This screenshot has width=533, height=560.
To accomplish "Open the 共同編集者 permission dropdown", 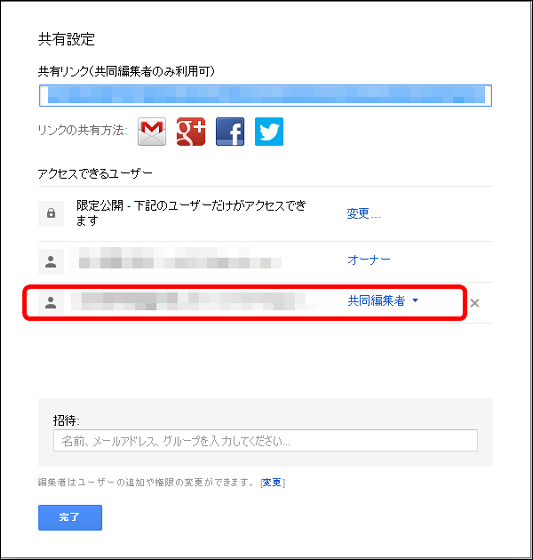I will 383,301.
